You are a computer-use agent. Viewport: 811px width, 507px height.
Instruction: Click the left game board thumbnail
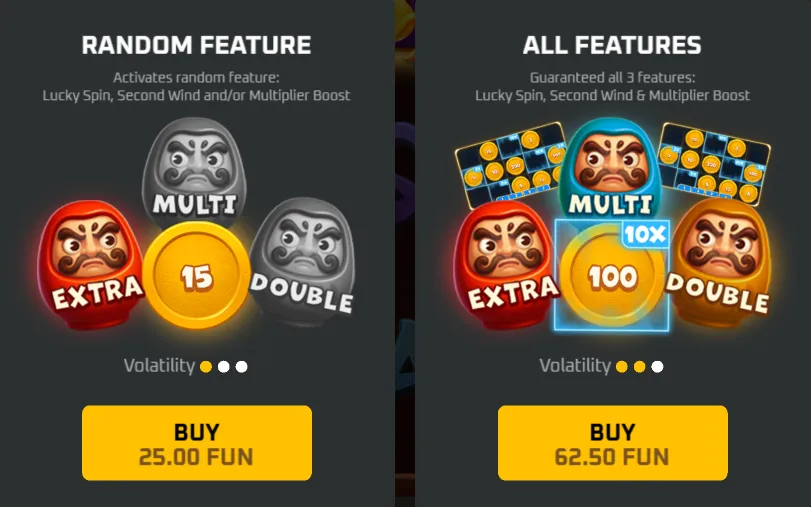pyautogui.click(x=510, y=161)
